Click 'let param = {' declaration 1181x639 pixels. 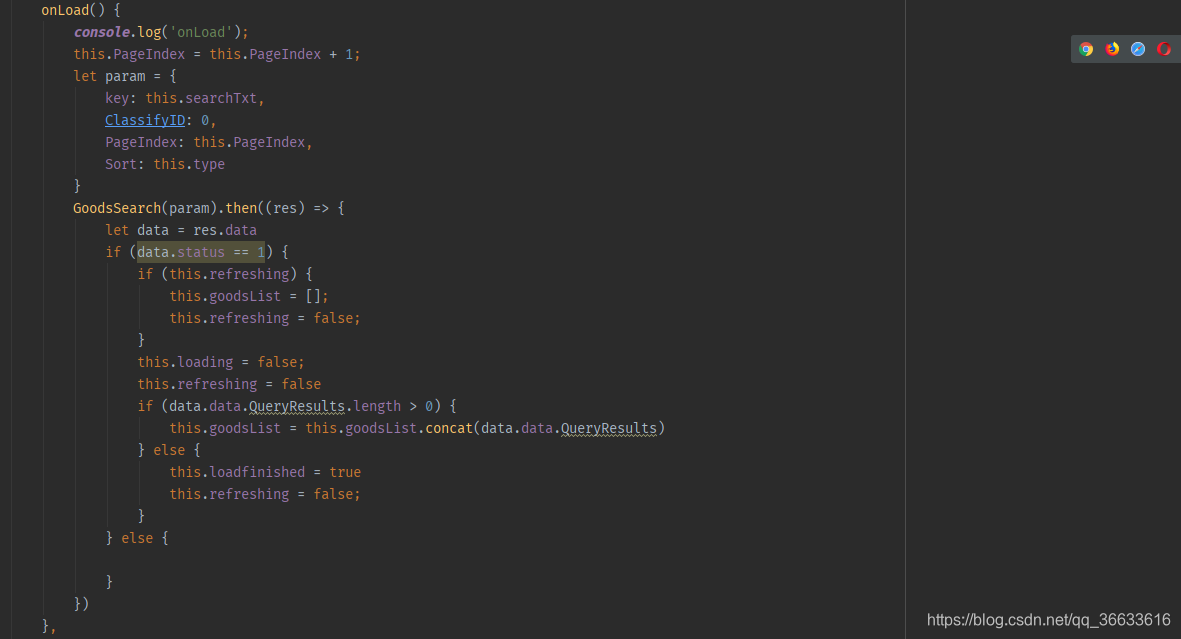click(125, 76)
